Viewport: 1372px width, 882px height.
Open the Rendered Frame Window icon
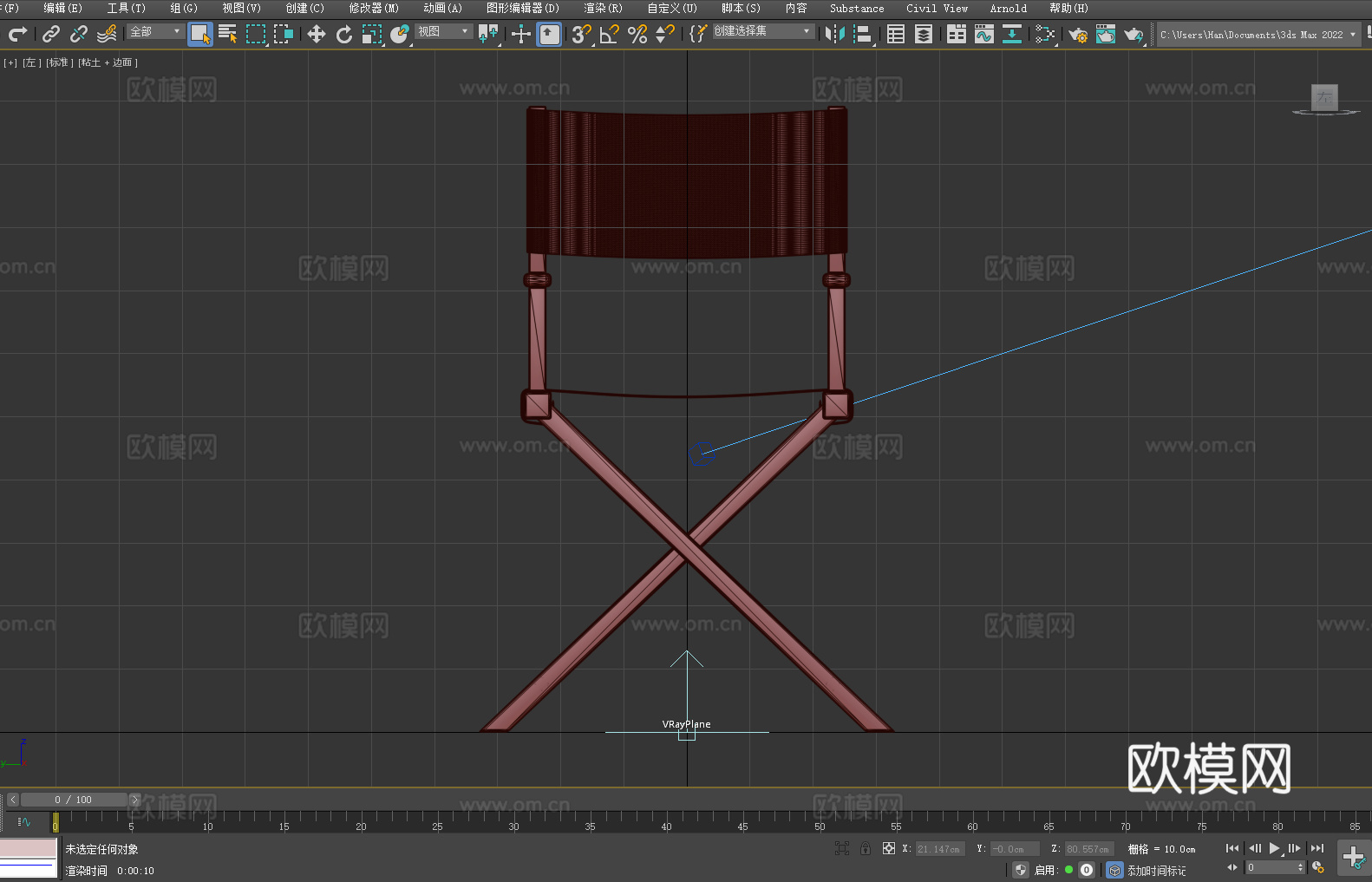[1106, 34]
